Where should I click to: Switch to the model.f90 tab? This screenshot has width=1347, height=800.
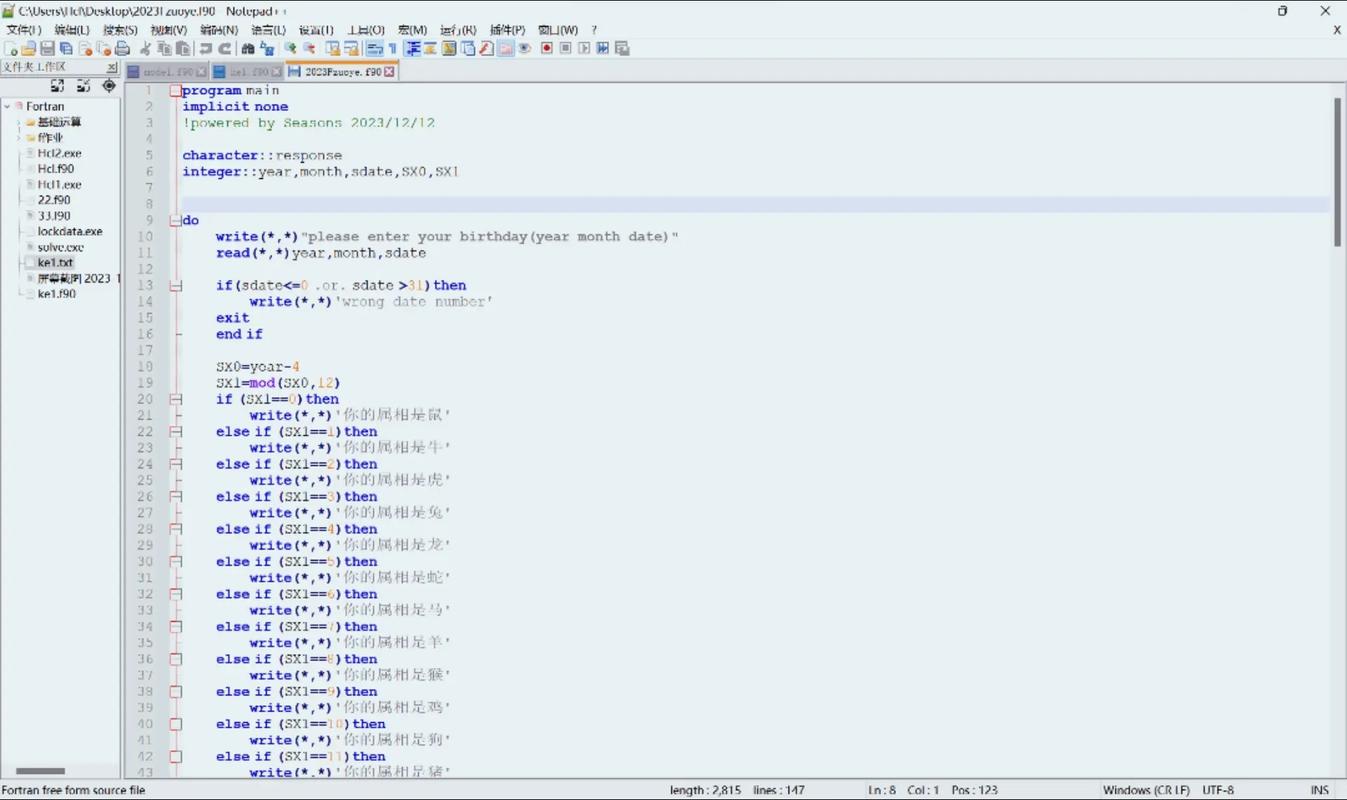pyautogui.click(x=168, y=72)
